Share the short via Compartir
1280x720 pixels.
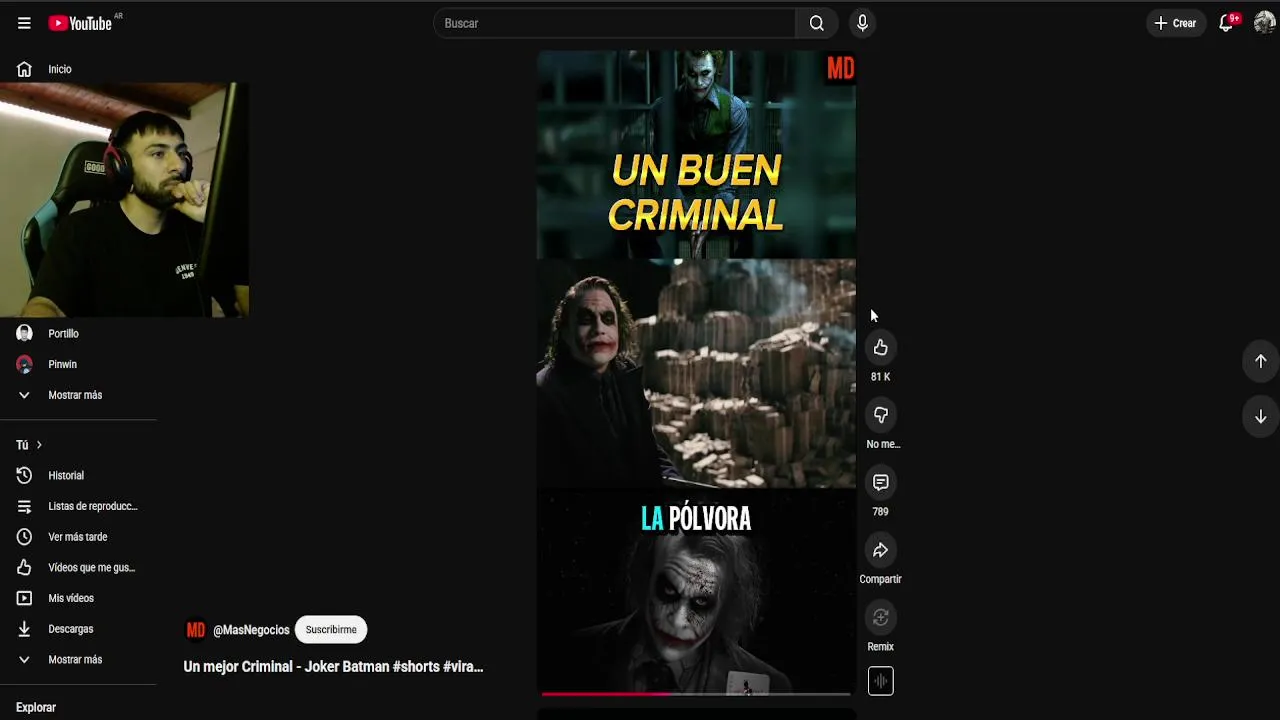(880, 550)
